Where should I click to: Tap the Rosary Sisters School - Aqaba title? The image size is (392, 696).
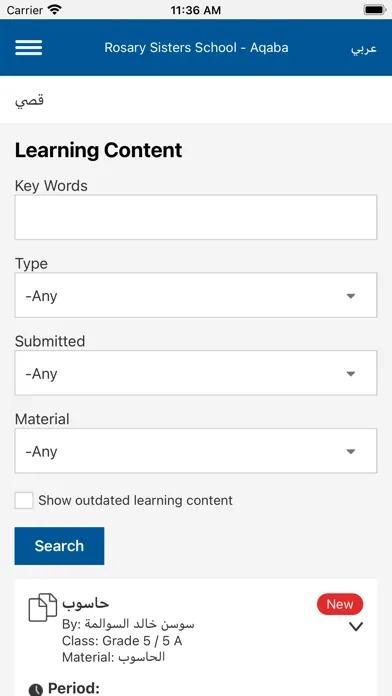(x=196, y=47)
